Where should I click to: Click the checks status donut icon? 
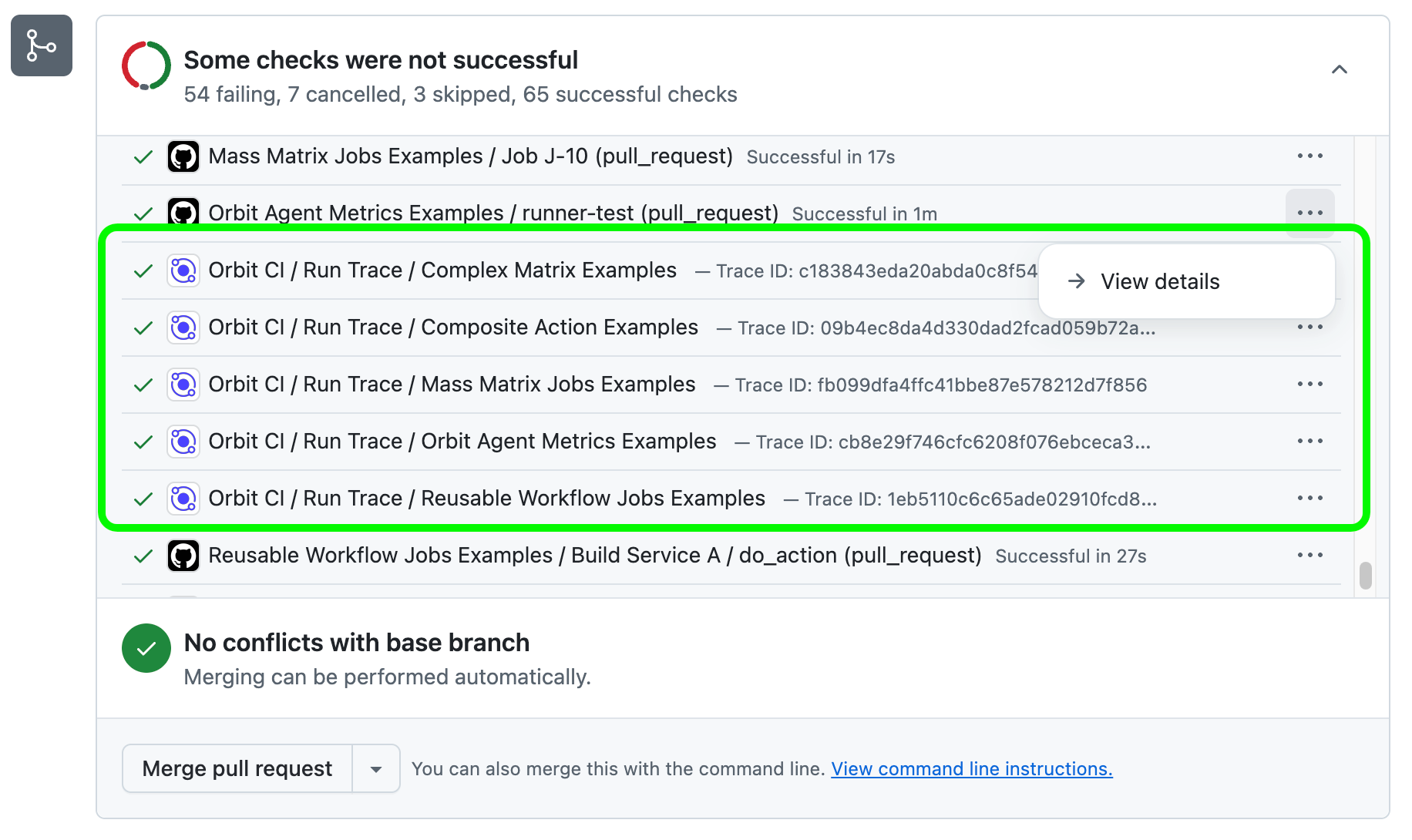(x=146, y=66)
